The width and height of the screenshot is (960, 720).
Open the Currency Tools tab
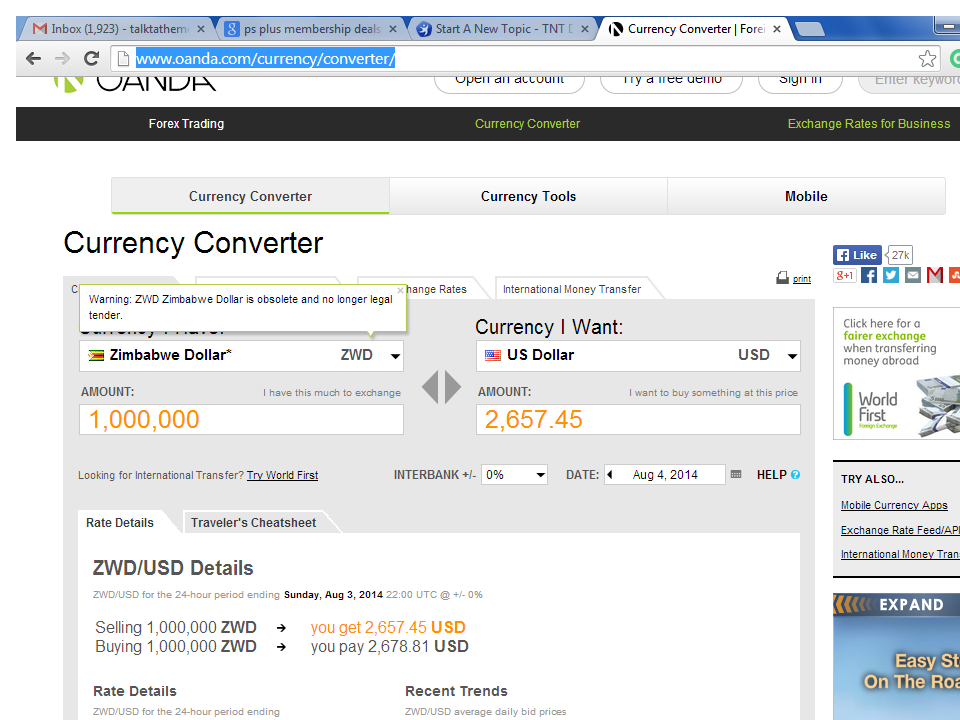[528, 196]
